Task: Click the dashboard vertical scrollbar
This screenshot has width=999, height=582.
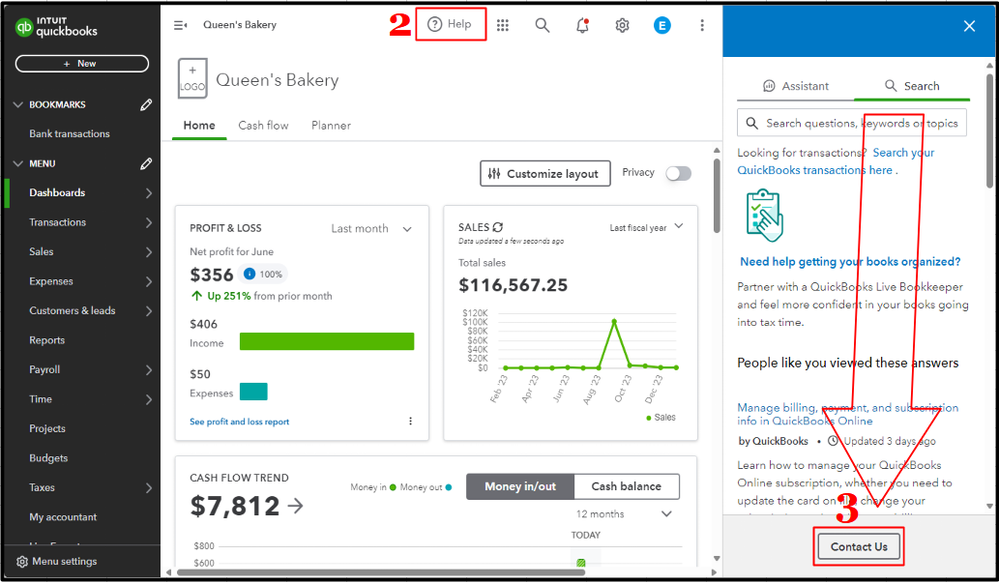Action: [x=717, y=196]
